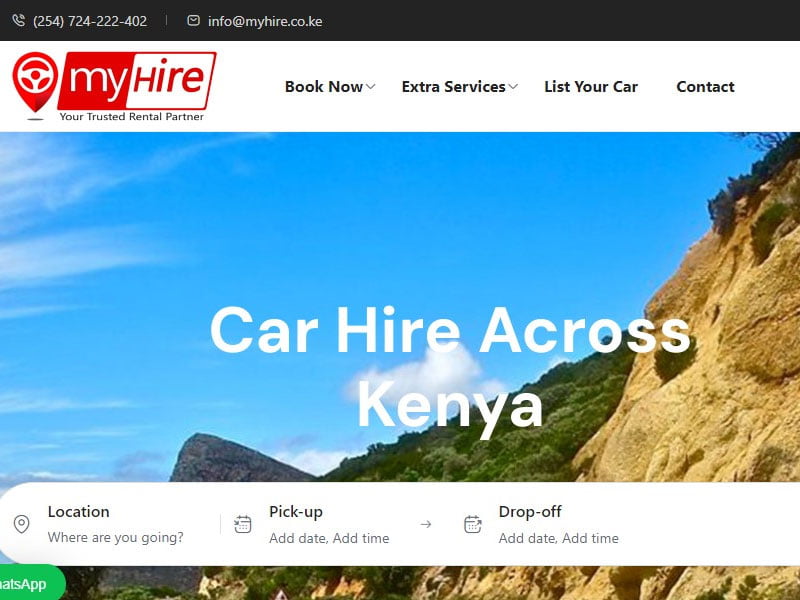Click 'Your Trusted Rental Partner' tagline
Screen dimensions: 800x600
pyautogui.click(x=132, y=117)
